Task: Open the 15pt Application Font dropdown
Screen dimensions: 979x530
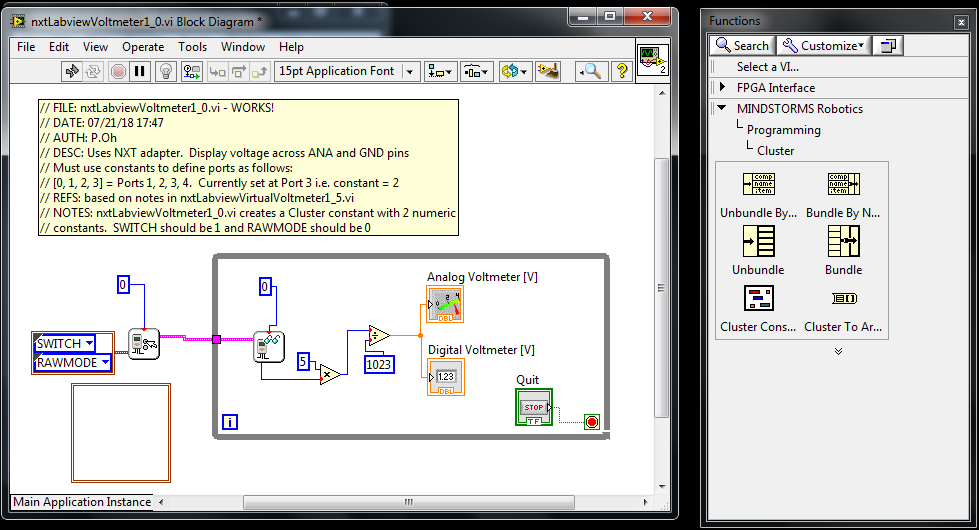Action: pos(346,71)
